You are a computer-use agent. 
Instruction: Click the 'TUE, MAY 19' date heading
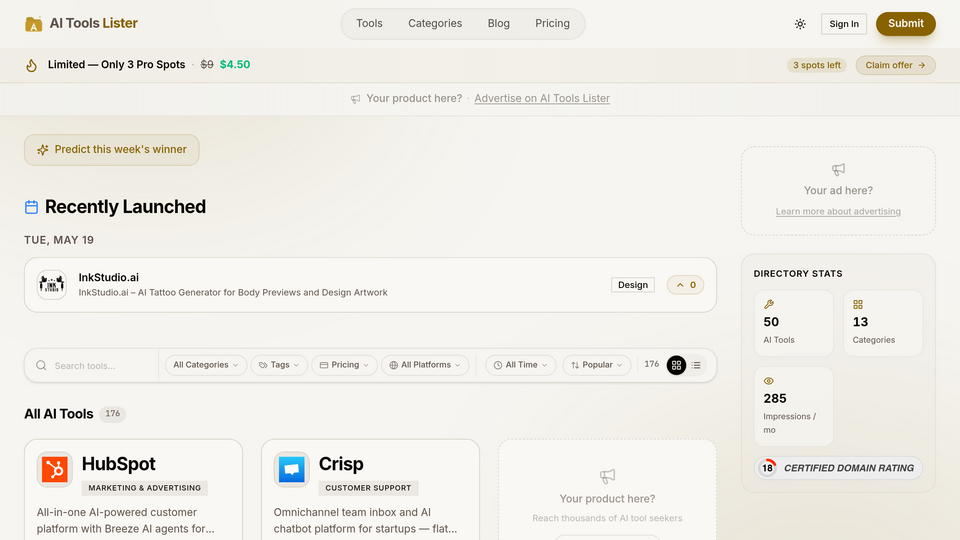pos(59,240)
